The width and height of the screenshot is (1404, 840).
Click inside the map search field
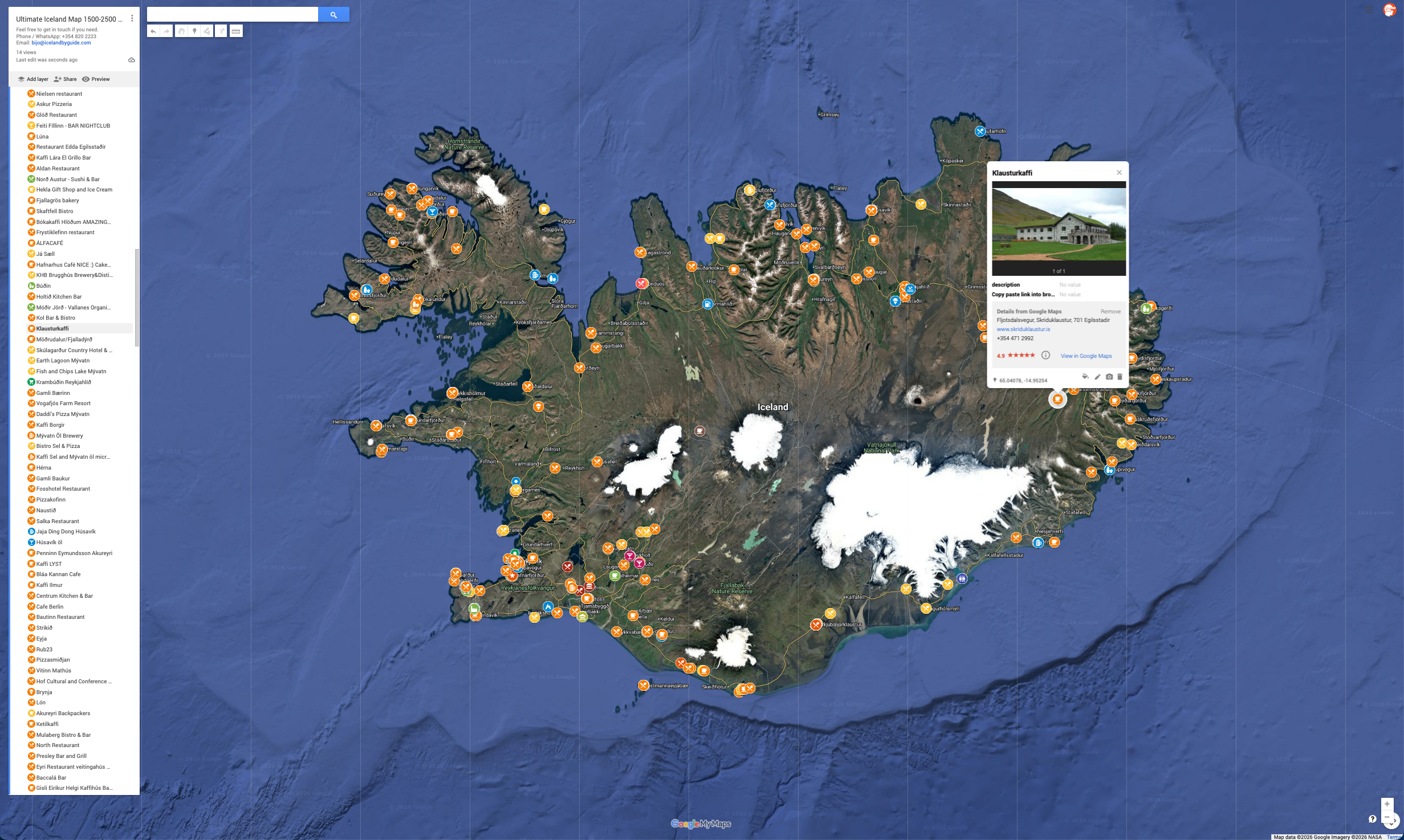pos(233,15)
